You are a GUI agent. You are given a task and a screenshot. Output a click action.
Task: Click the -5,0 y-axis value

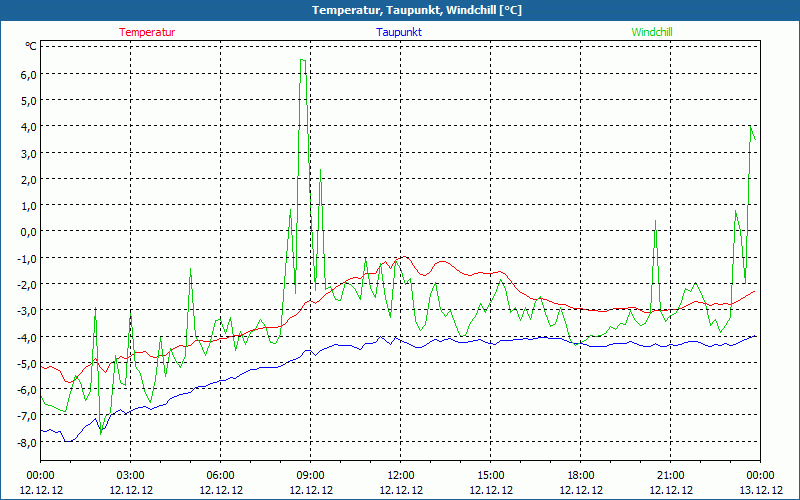click(x=27, y=364)
